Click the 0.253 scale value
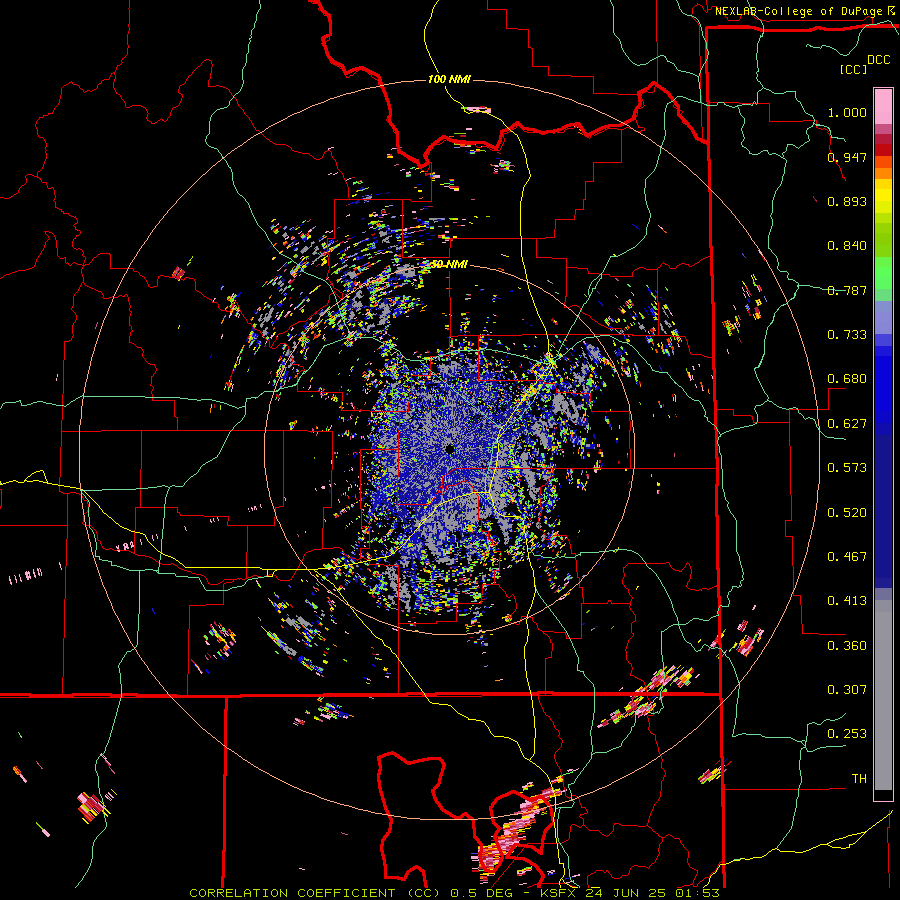This screenshot has height=900, width=900. tap(847, 734)
